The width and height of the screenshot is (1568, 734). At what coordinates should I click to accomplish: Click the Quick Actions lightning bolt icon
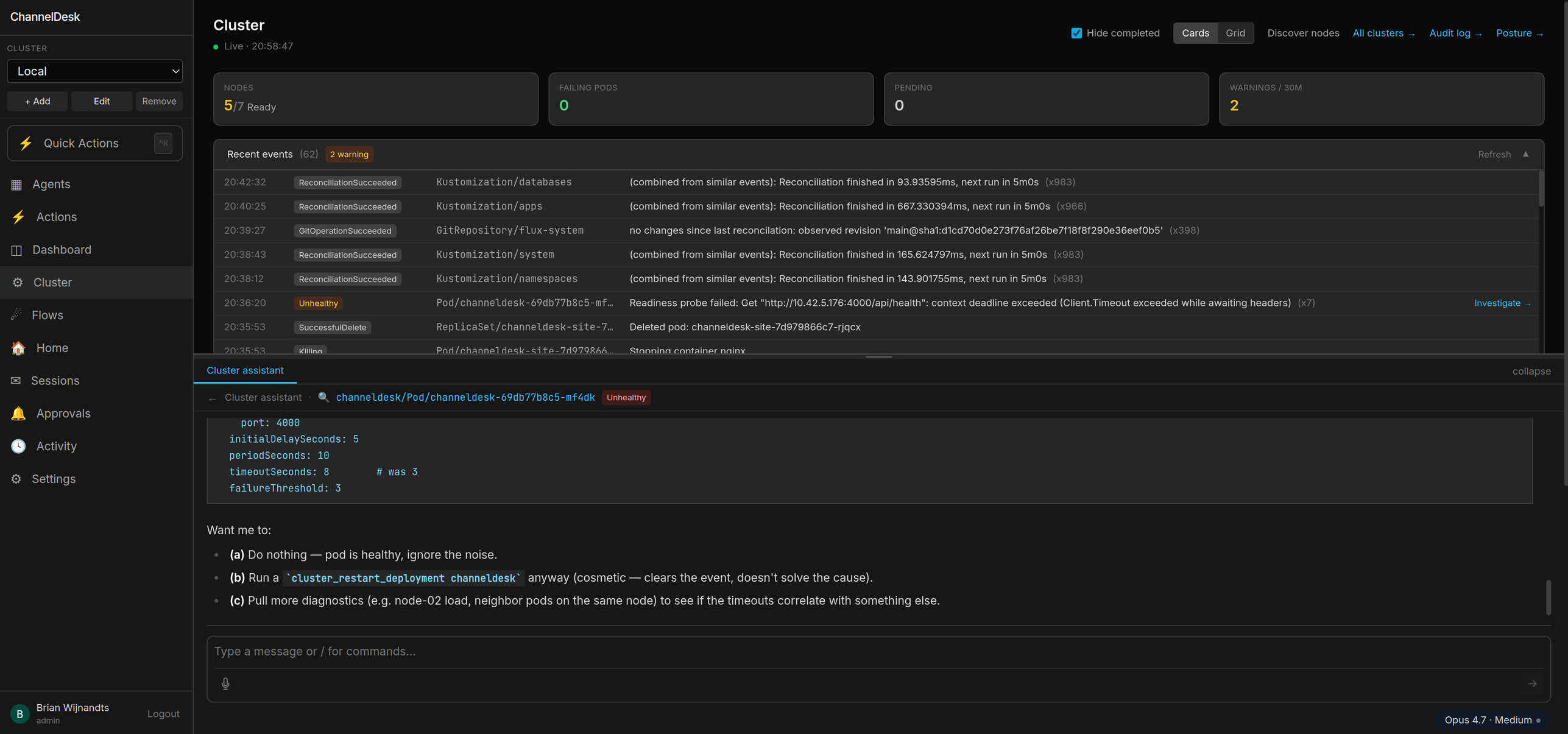pos(26,143)
